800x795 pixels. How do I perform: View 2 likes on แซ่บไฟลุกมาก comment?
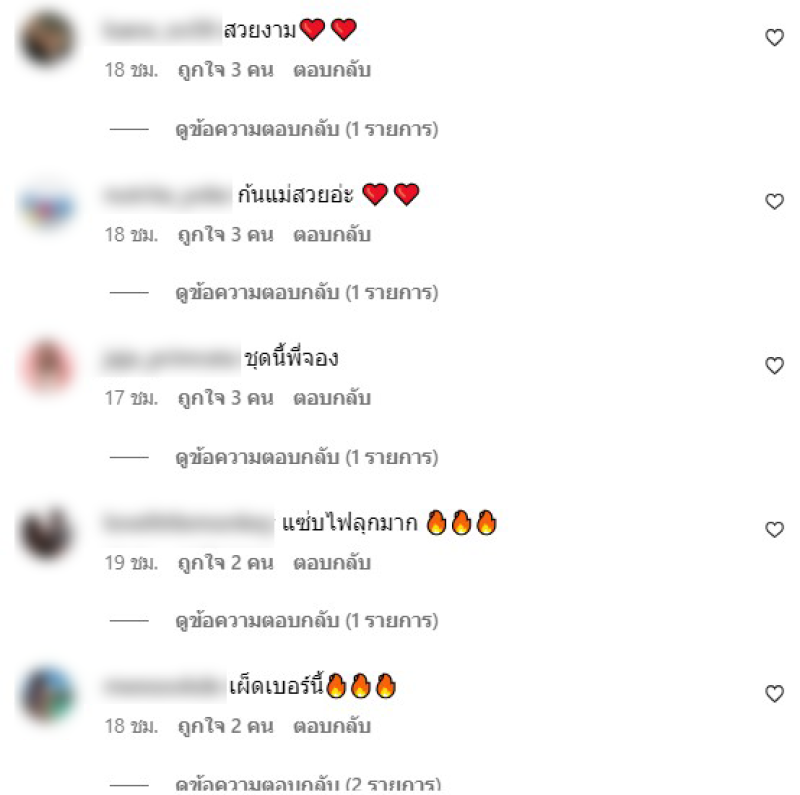[x=226, y=563]
